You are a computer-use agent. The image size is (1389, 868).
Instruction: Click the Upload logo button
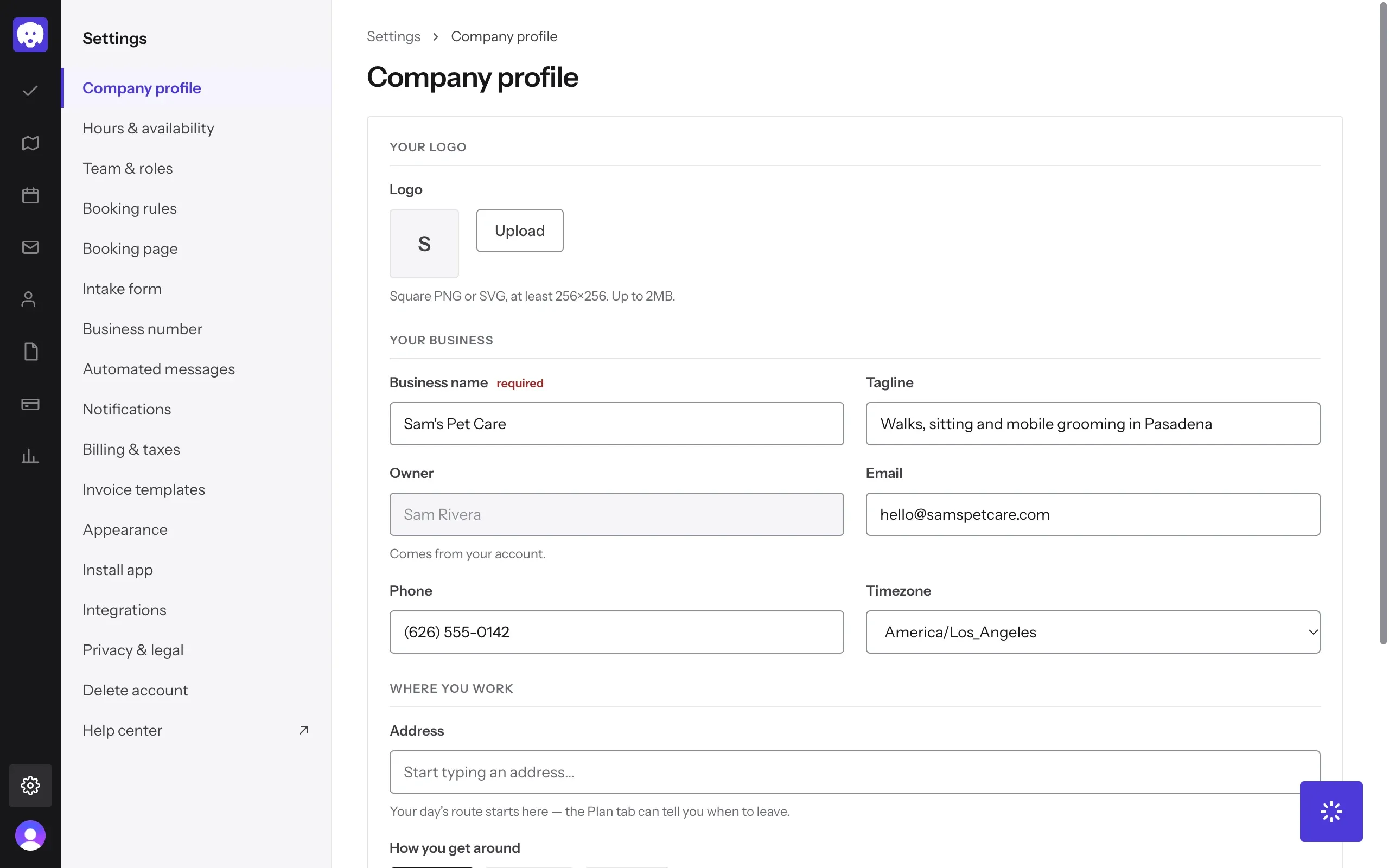[x=519, y=230]
